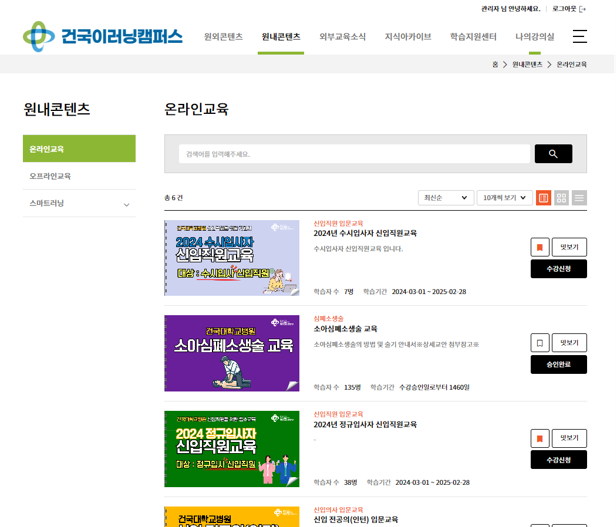
Task: Click the 원내콘텐츠 breadcrumb link
Action: (x=527, y=64)
